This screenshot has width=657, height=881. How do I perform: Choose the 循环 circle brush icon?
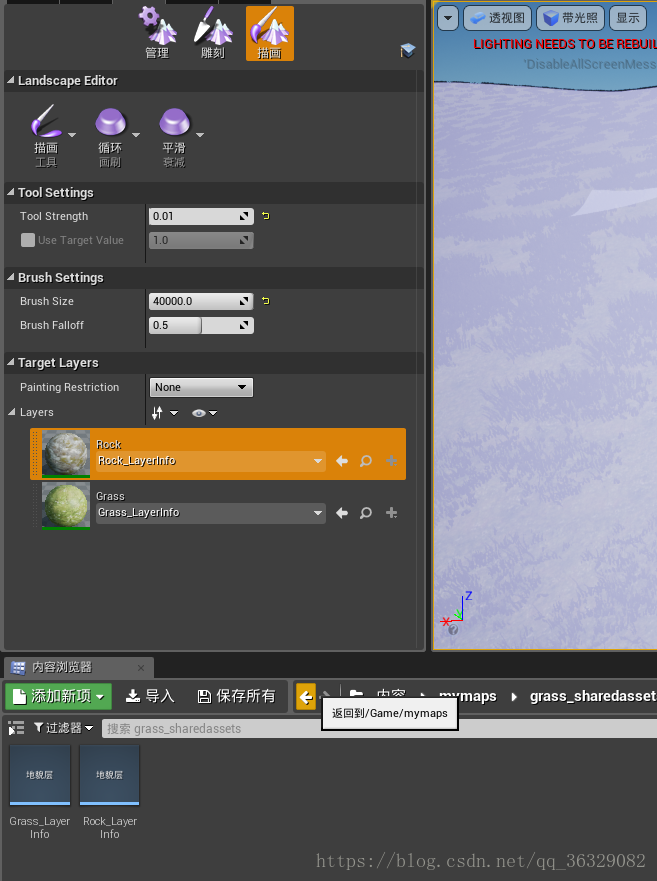110,121
